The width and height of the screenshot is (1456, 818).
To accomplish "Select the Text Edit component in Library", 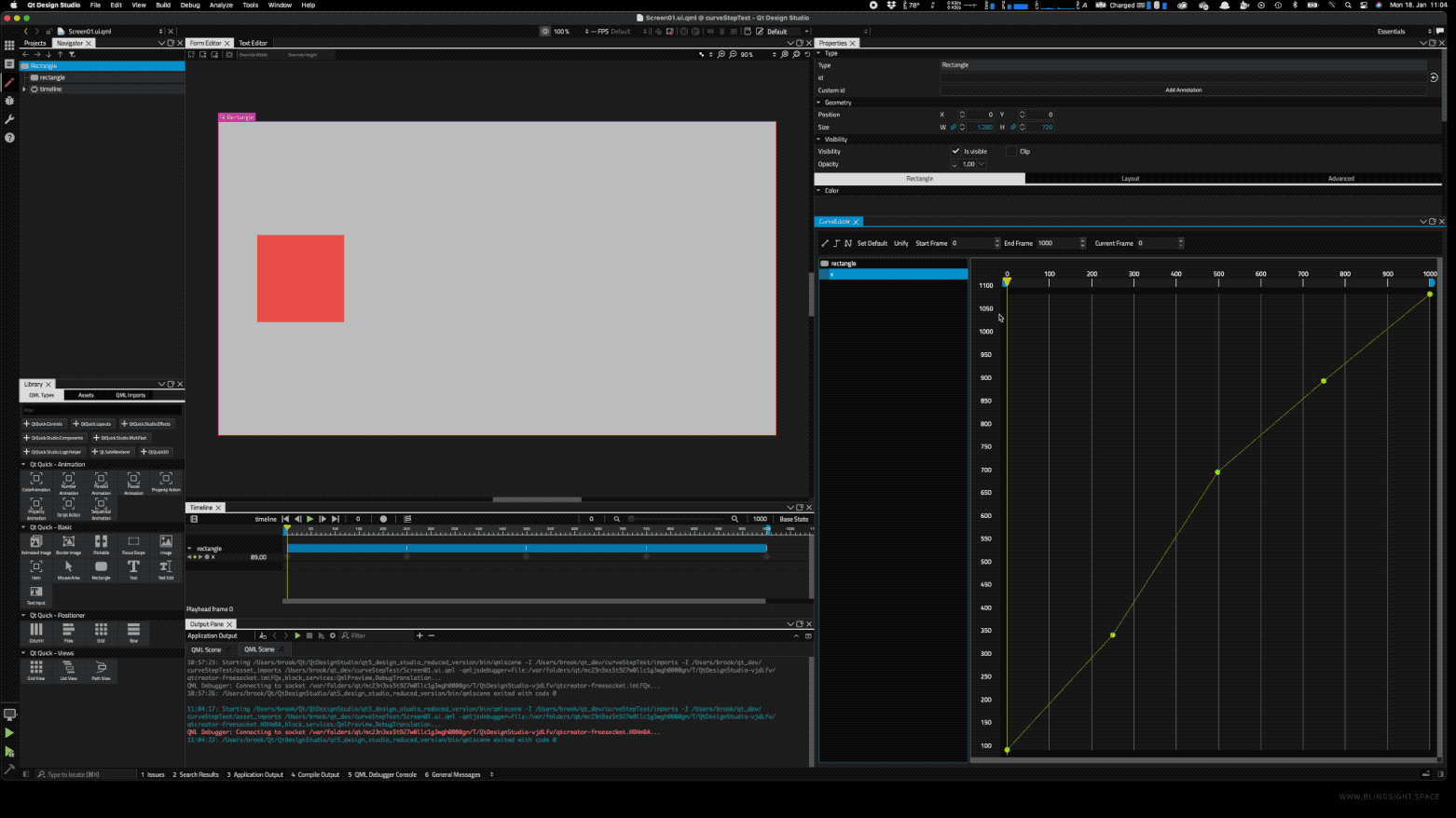I will [x=166, y=568].
